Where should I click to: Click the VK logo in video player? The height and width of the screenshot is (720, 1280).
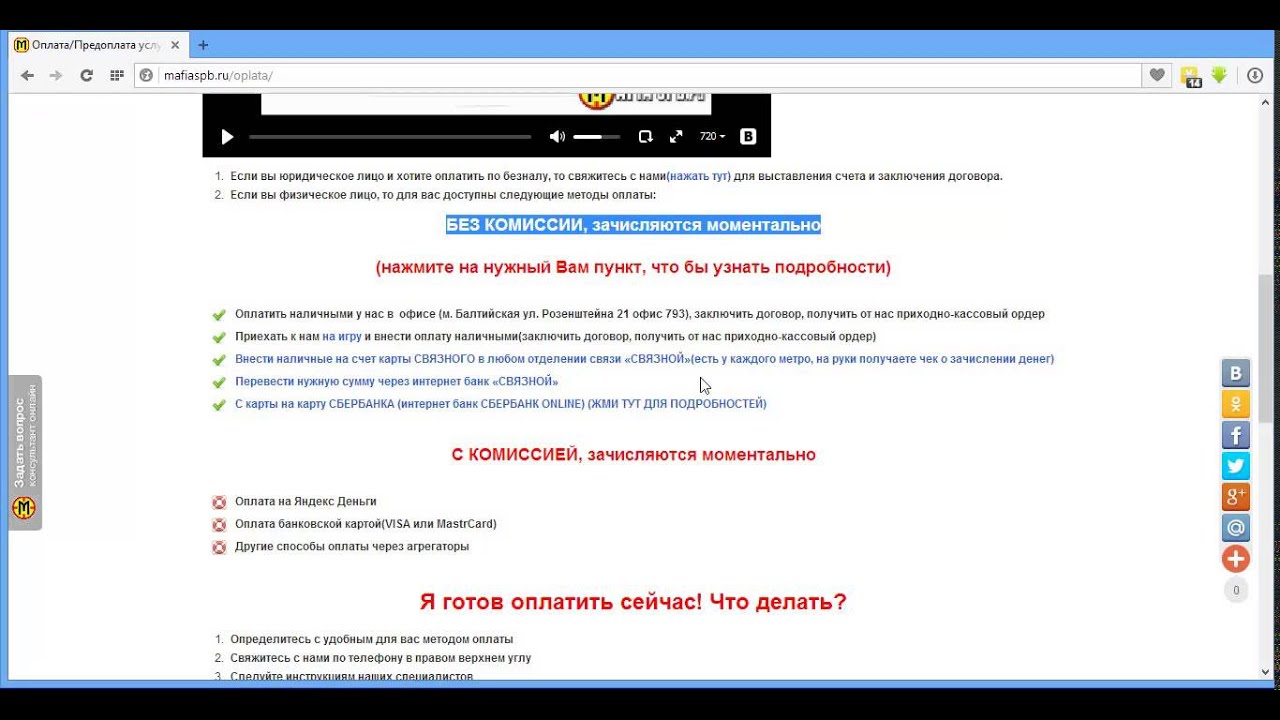pos(748,137)
